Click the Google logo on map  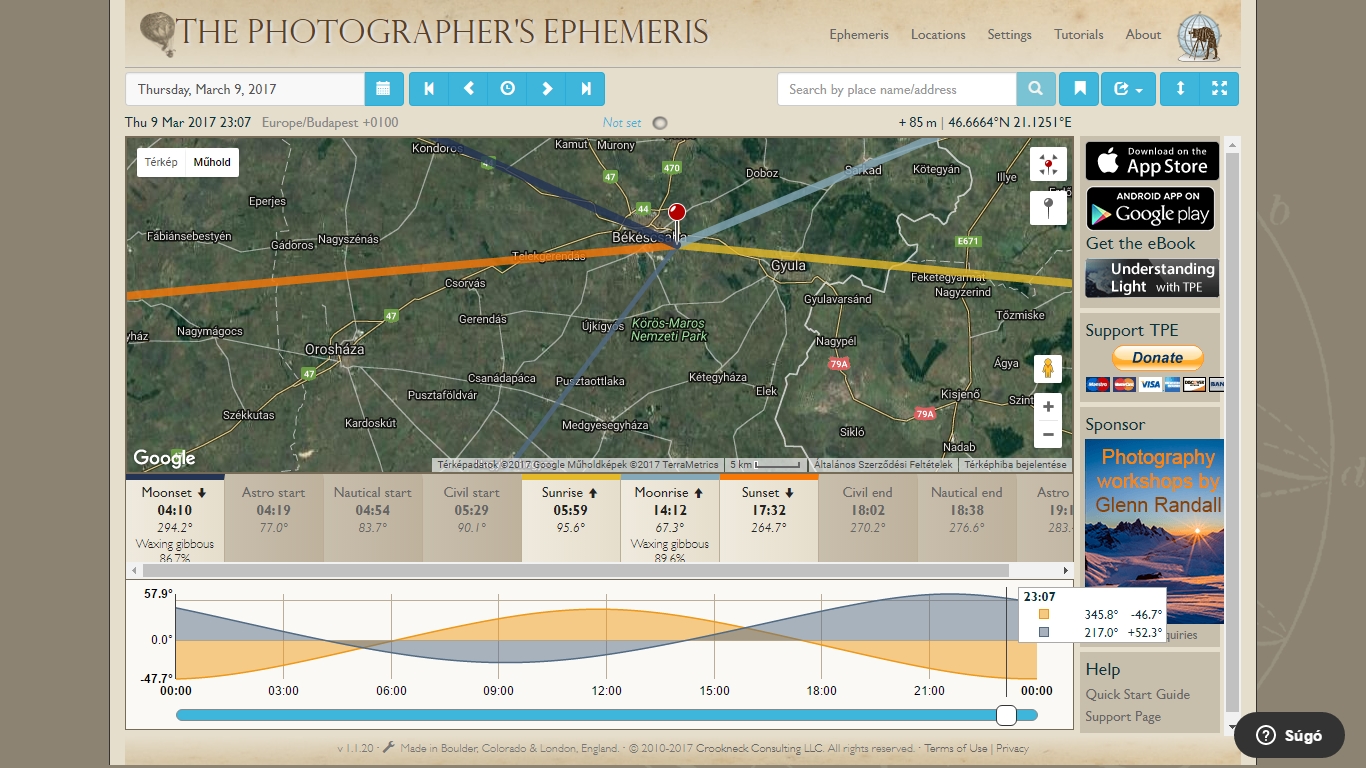click(165, 458)
